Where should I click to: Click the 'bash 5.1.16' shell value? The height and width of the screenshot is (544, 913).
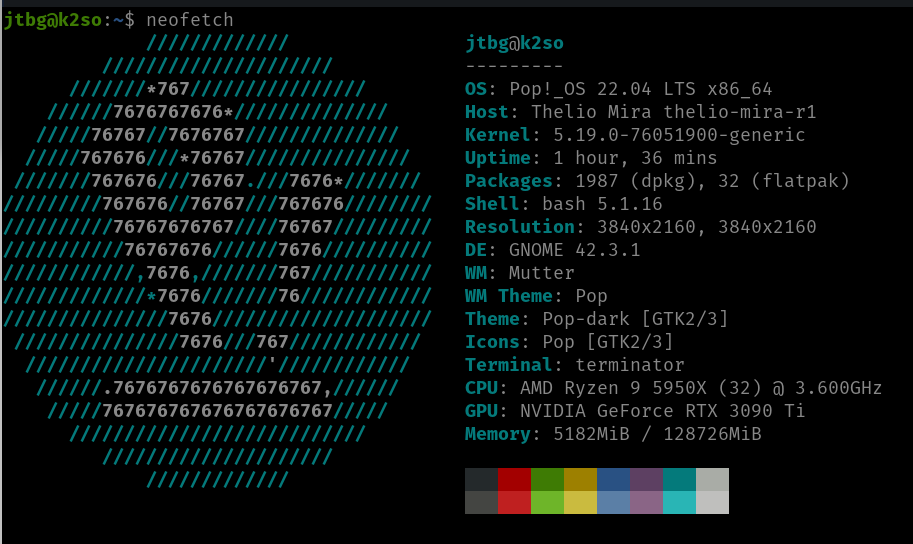tap(602, 204)
